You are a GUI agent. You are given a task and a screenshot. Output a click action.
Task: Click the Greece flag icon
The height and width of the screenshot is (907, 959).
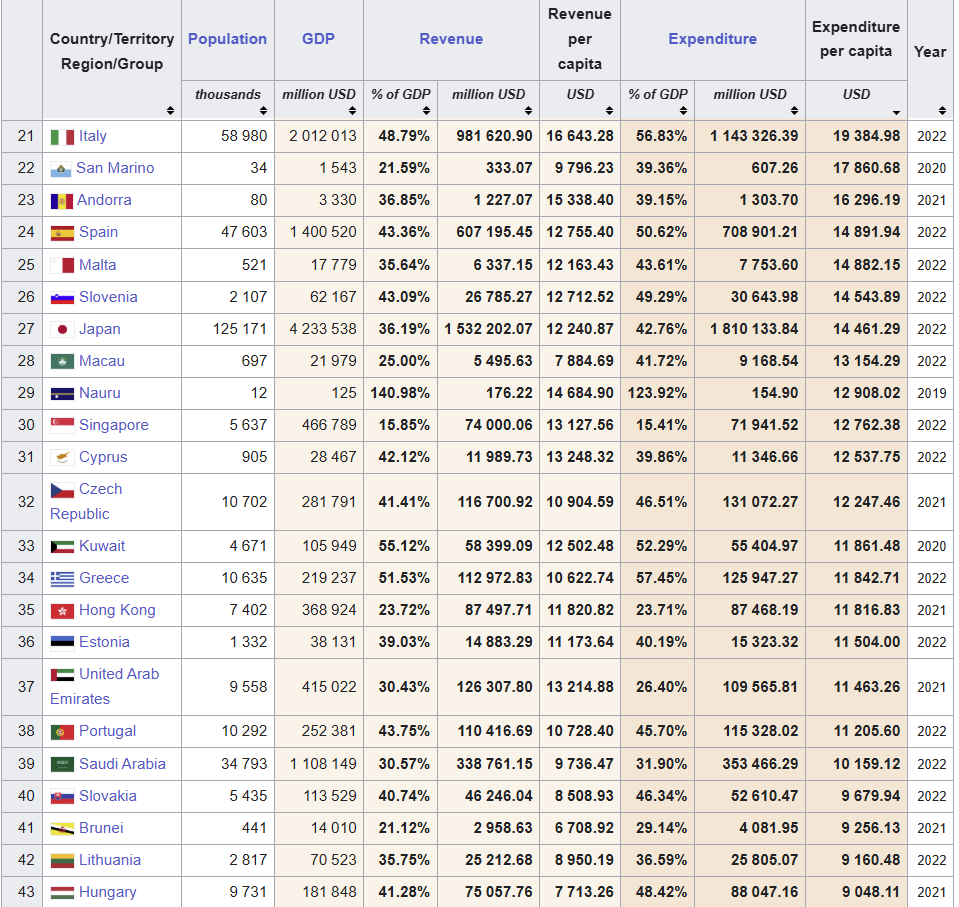click(62, 579)
